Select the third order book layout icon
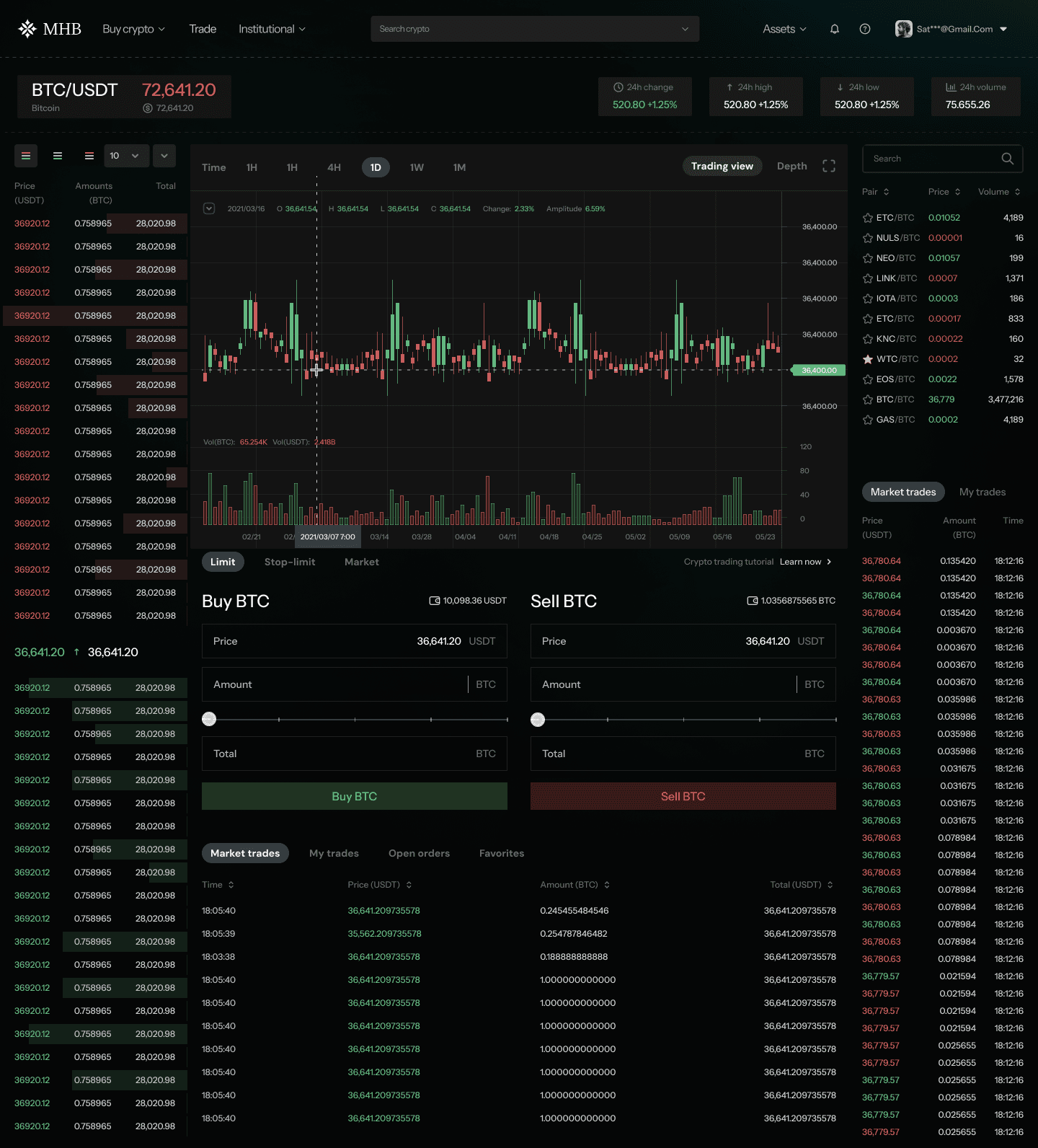This screenshot has height=1148, width=1038. [89, 156]
